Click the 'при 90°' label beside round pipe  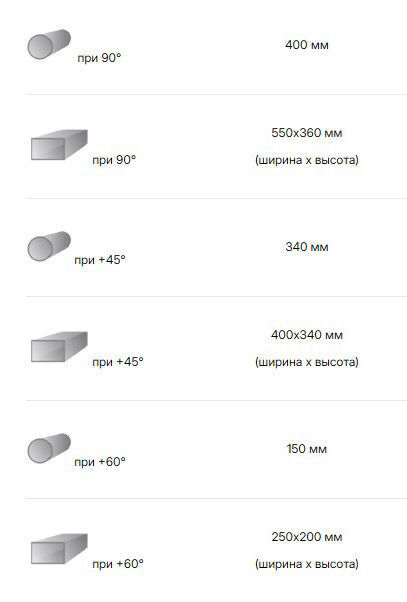pos(99,58)
